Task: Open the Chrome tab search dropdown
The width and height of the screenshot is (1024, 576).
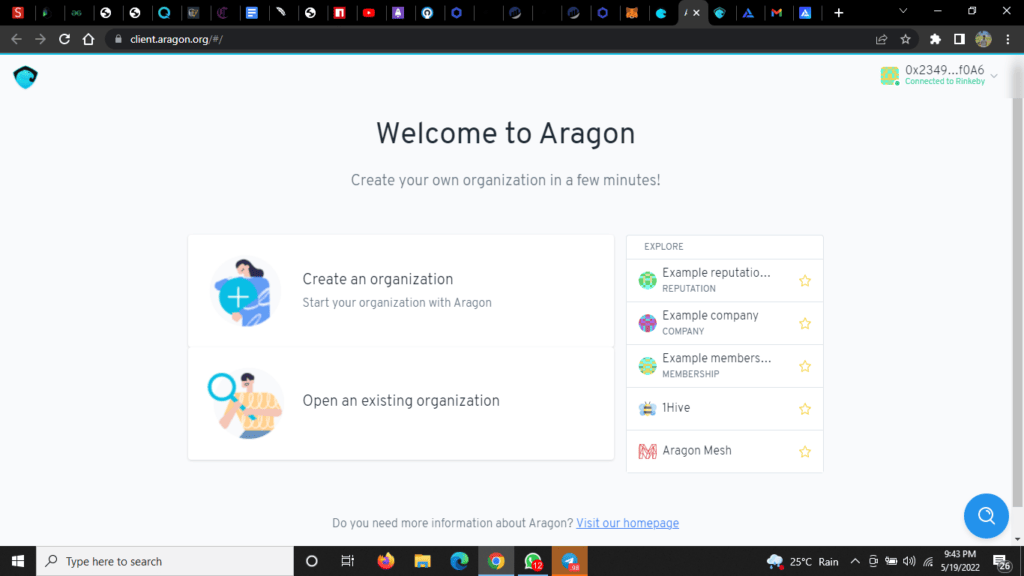Action: click(x=903, y=12)
